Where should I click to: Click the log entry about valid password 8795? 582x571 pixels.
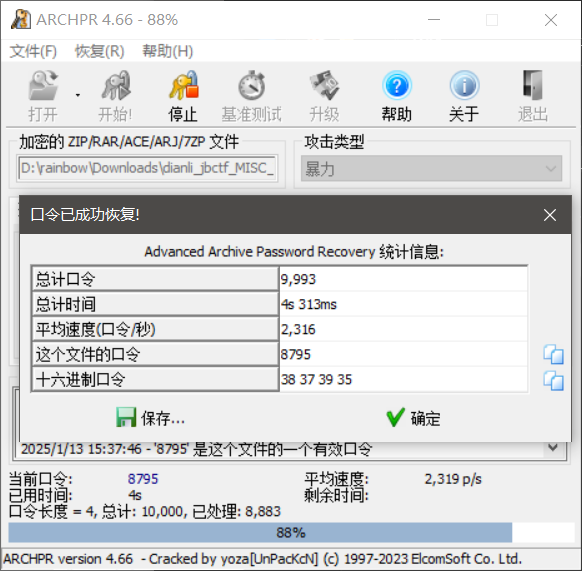point(196,449)
